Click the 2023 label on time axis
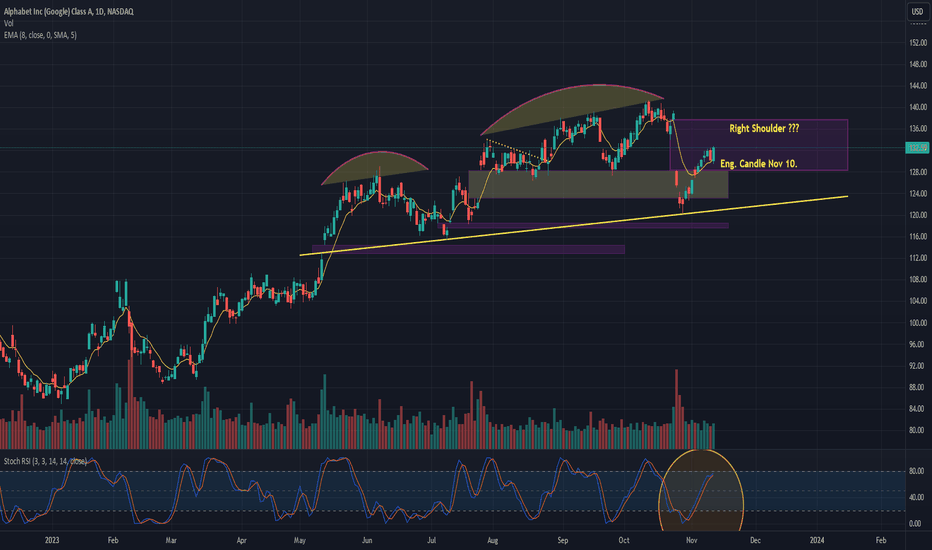 pos(52,540)
